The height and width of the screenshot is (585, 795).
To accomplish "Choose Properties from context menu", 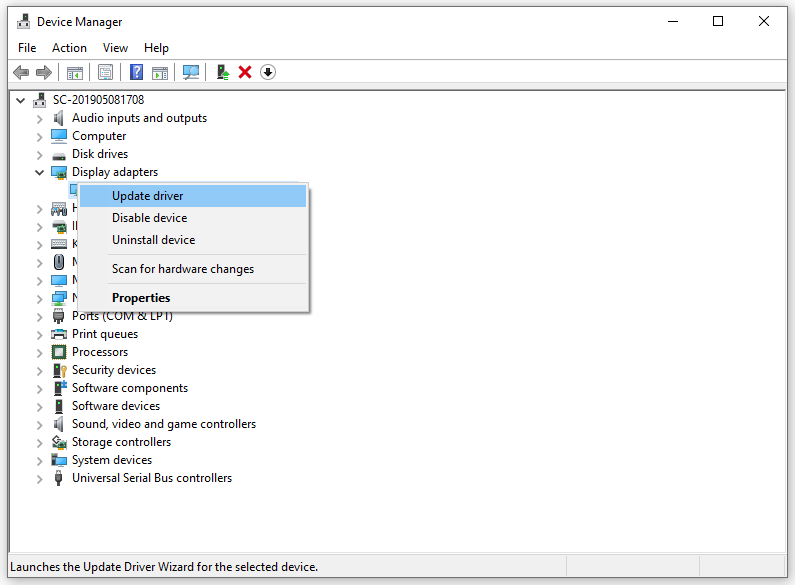I will pyautogui.click(x=193, y=298).
